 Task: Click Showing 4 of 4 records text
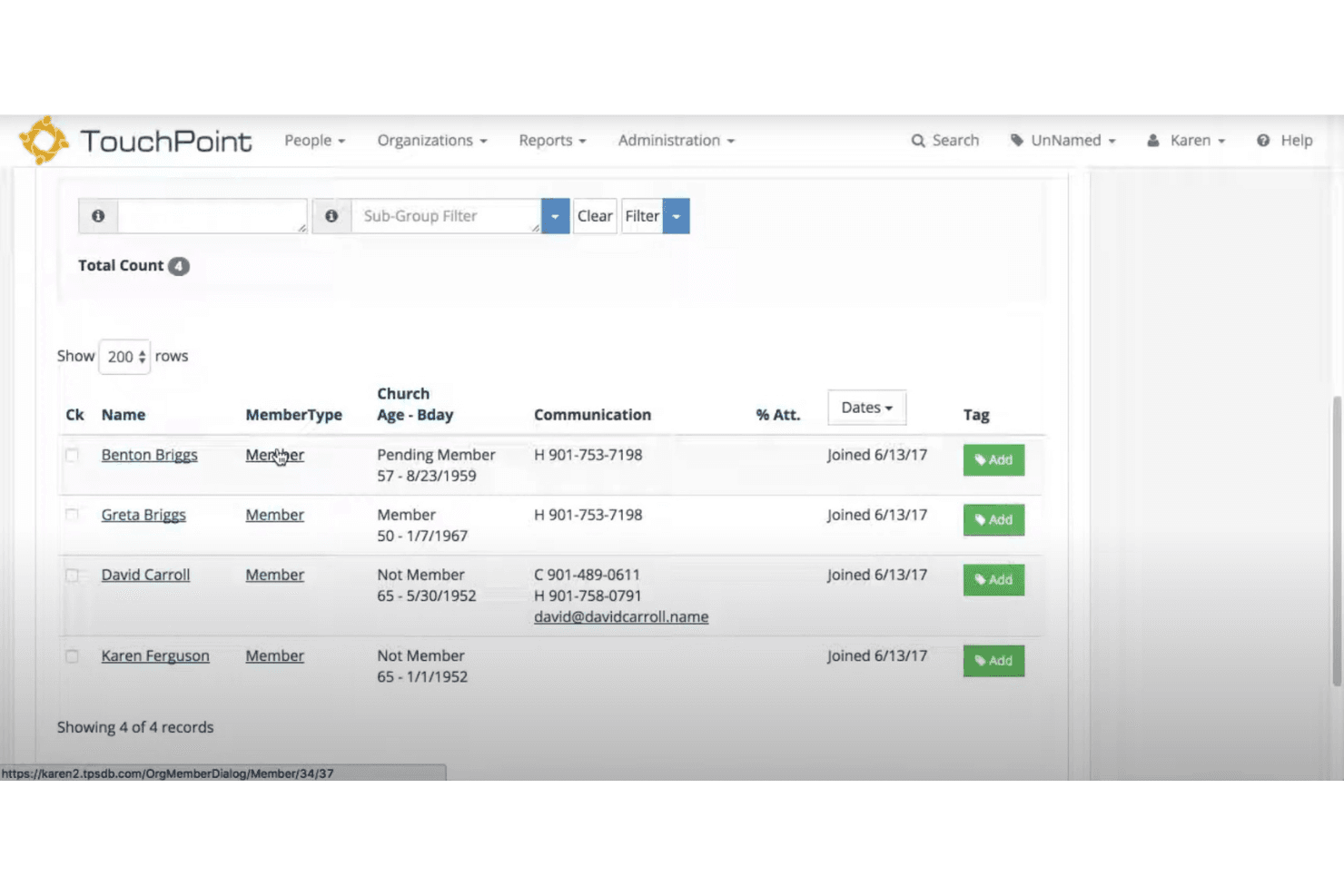pos(135,727)
